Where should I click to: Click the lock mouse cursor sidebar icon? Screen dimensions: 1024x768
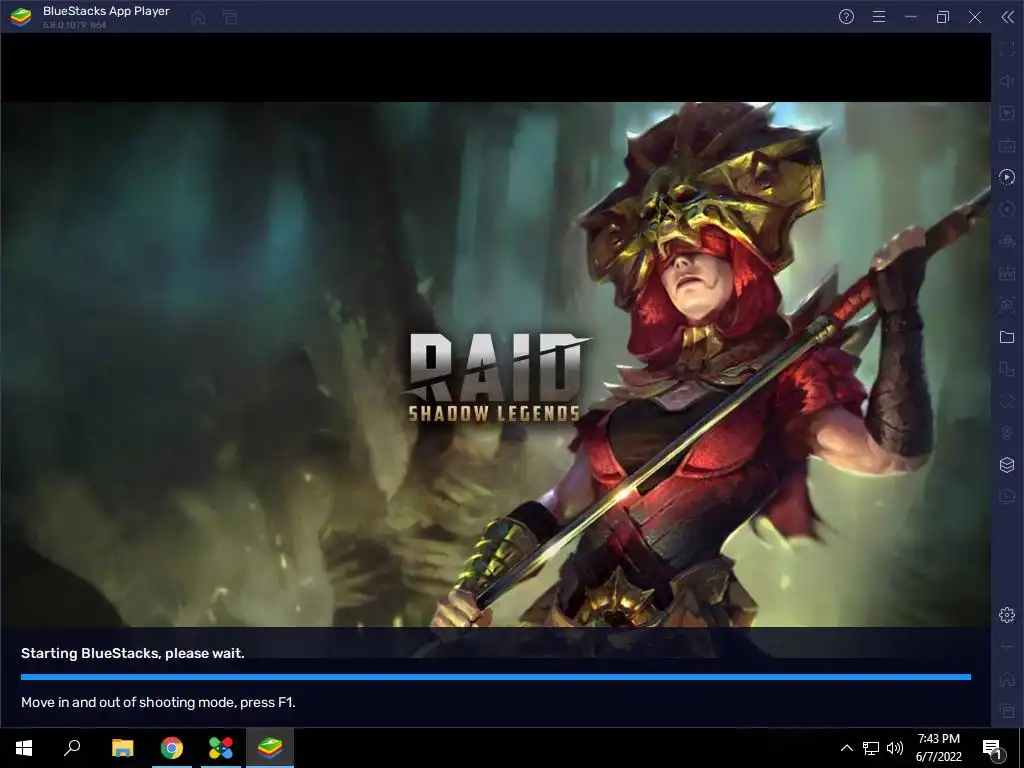[1007, 113]
